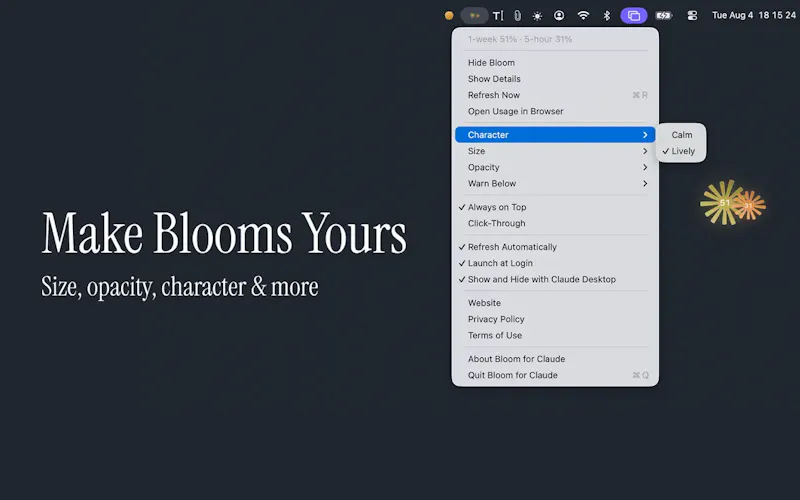The width and height of the screenshot is (800, 500).
Task: Expand the Warn Below submenu
Action: coord(555,184)
